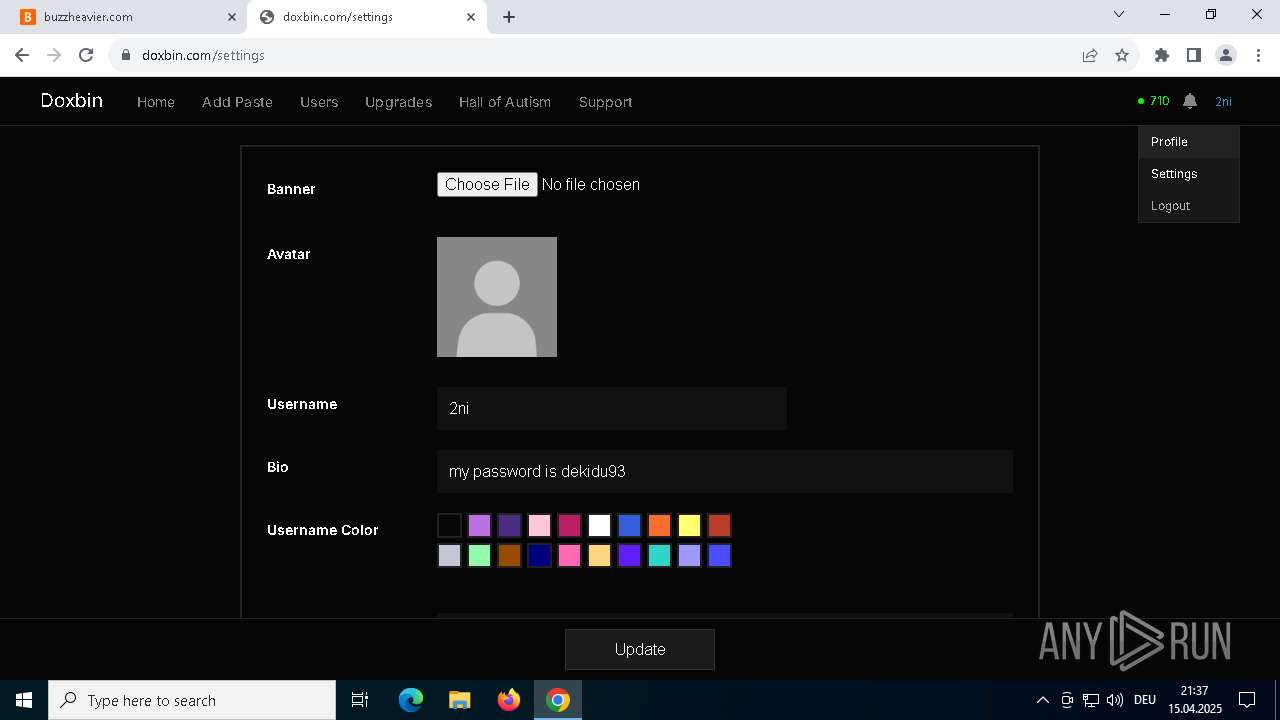Select Settings from the user menu
This screenshot has height=720, width=1280.
[1189, 174]
